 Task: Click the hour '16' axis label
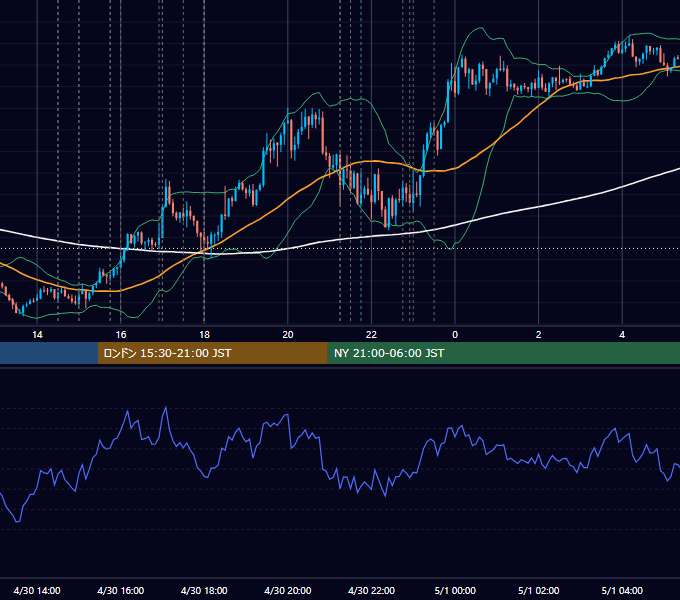121,334
